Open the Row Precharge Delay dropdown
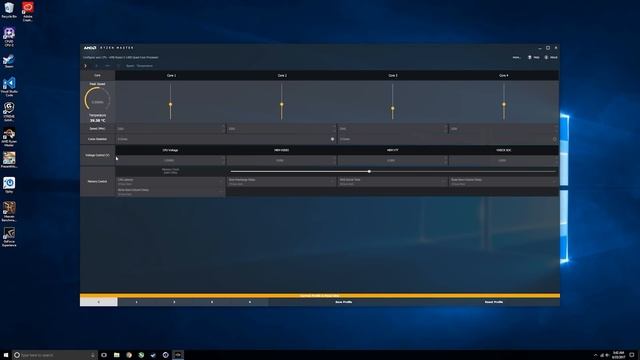 (282, 181)
